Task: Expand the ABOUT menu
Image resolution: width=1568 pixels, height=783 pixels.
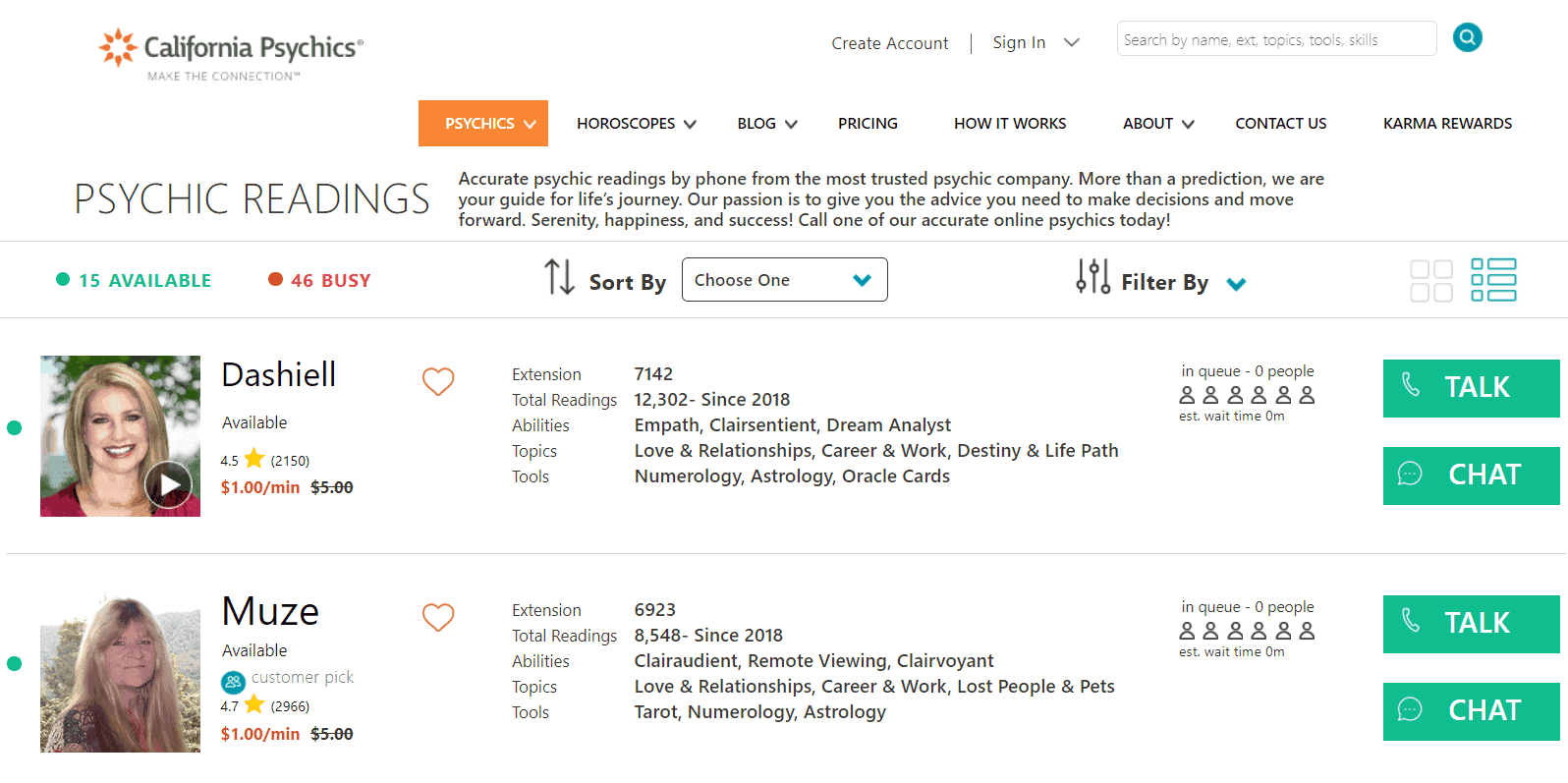Action: [1158, 124]
